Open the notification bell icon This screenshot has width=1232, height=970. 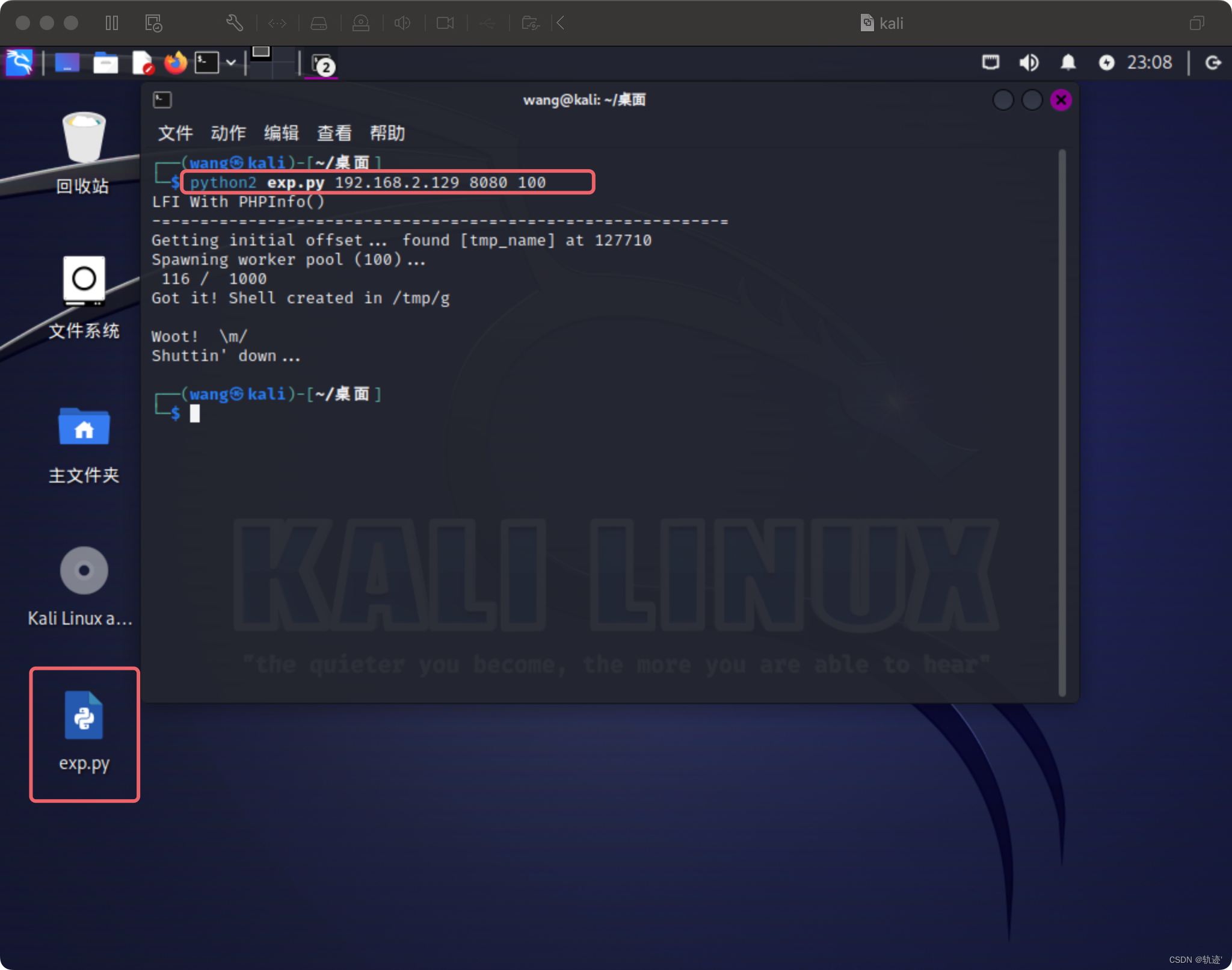tap(1068, 63)
